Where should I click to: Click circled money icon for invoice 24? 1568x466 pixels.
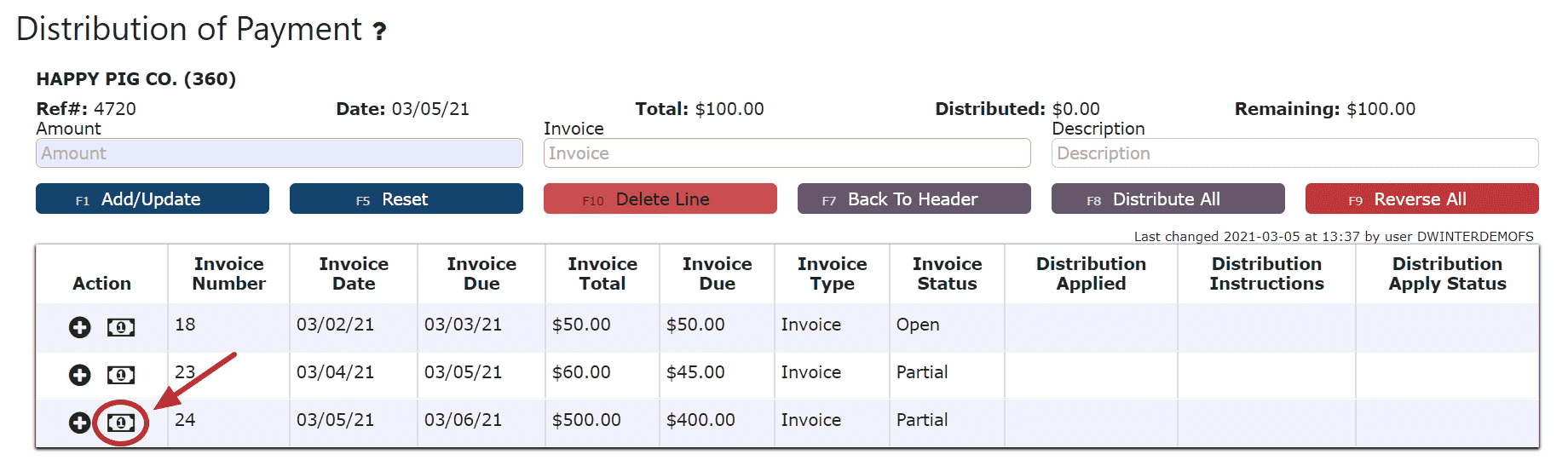point(121,423)
